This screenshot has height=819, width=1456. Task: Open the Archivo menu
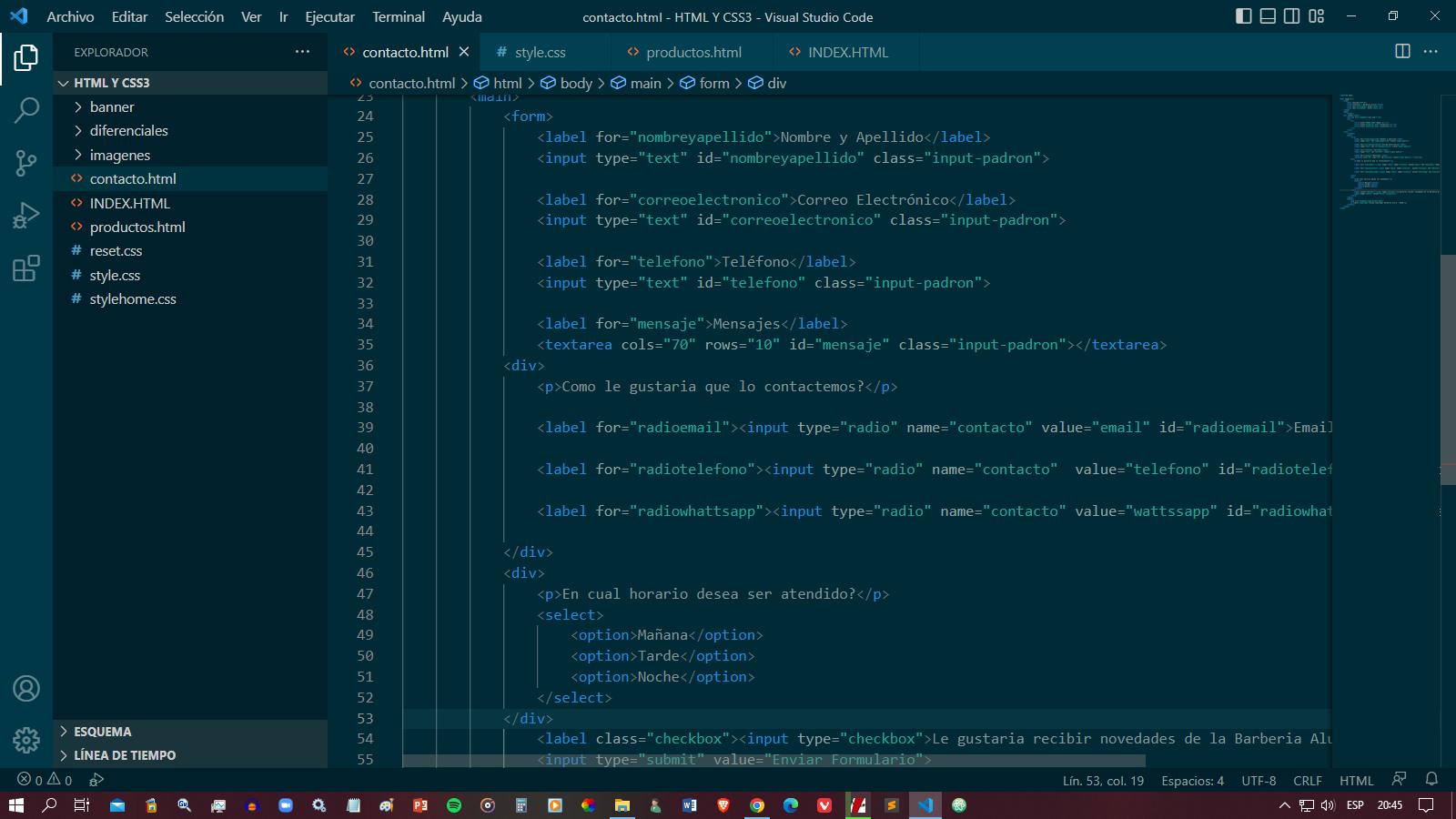70,16
